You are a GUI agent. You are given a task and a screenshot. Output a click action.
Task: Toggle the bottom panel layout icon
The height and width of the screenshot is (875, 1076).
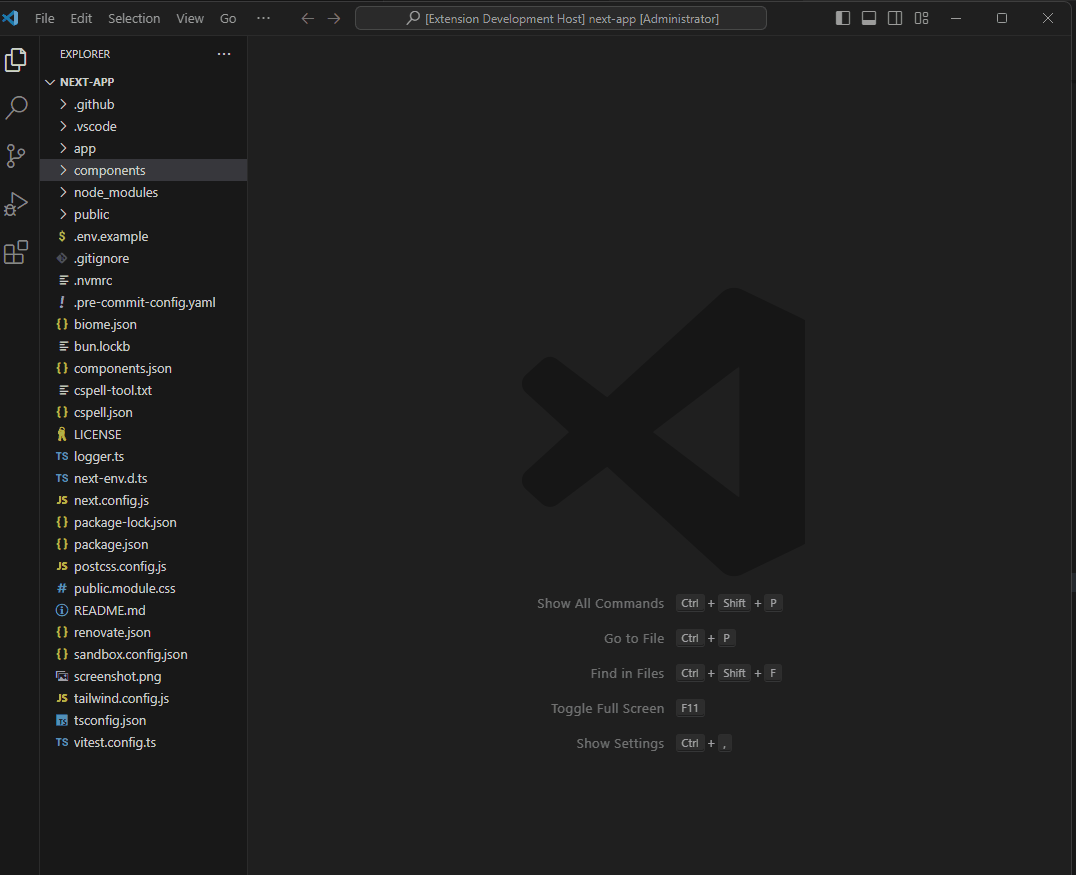[869, 19]
